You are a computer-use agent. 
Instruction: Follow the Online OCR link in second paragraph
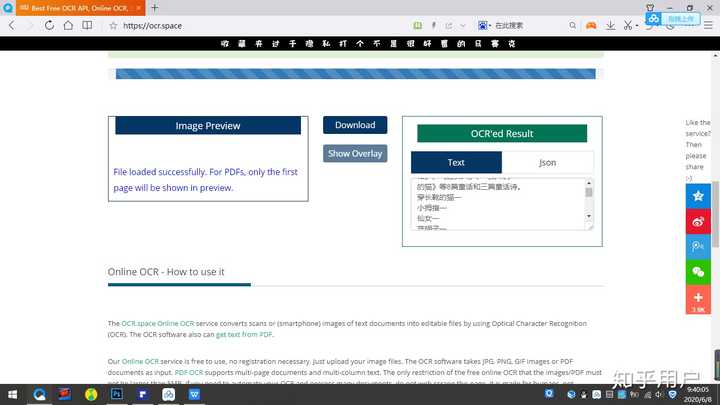pyautogui.click(x=140, y=361)
